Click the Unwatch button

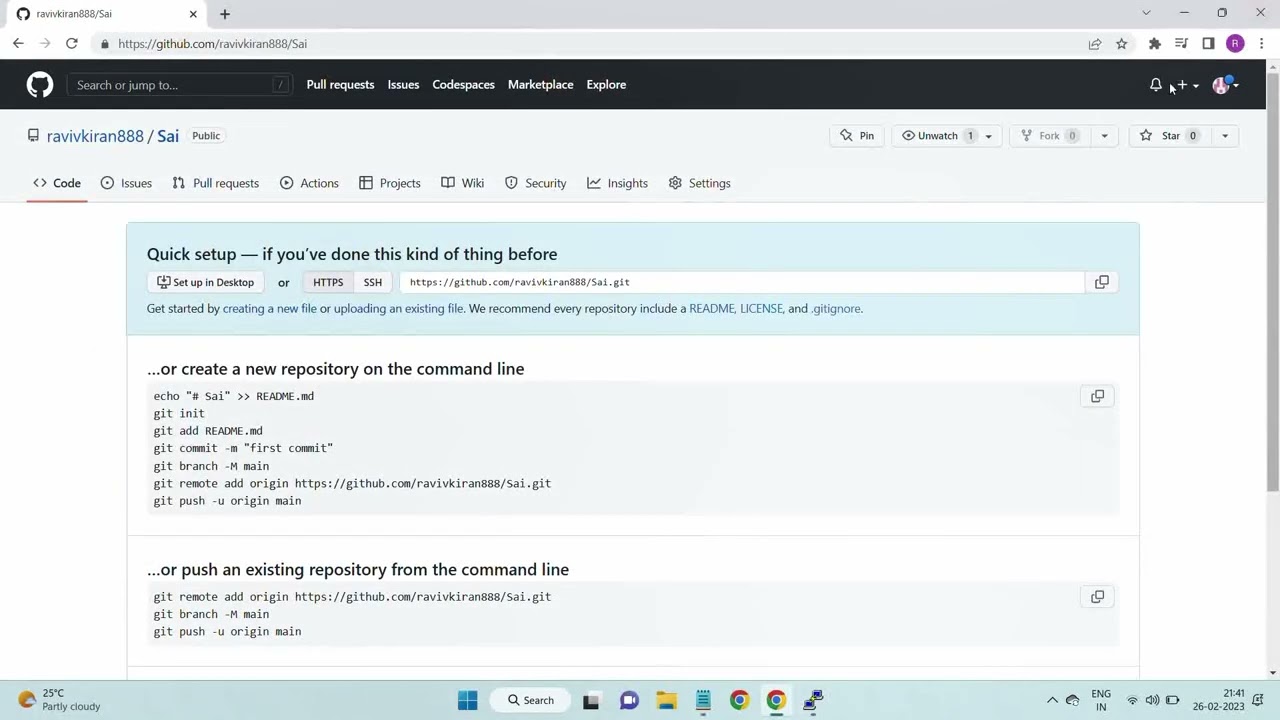937,136
